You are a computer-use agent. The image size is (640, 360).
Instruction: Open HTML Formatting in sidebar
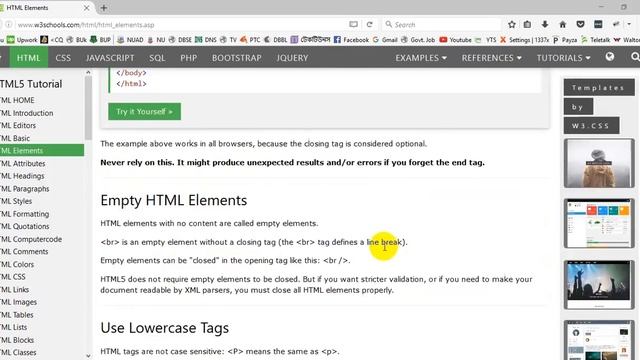(x=24, y=214)
